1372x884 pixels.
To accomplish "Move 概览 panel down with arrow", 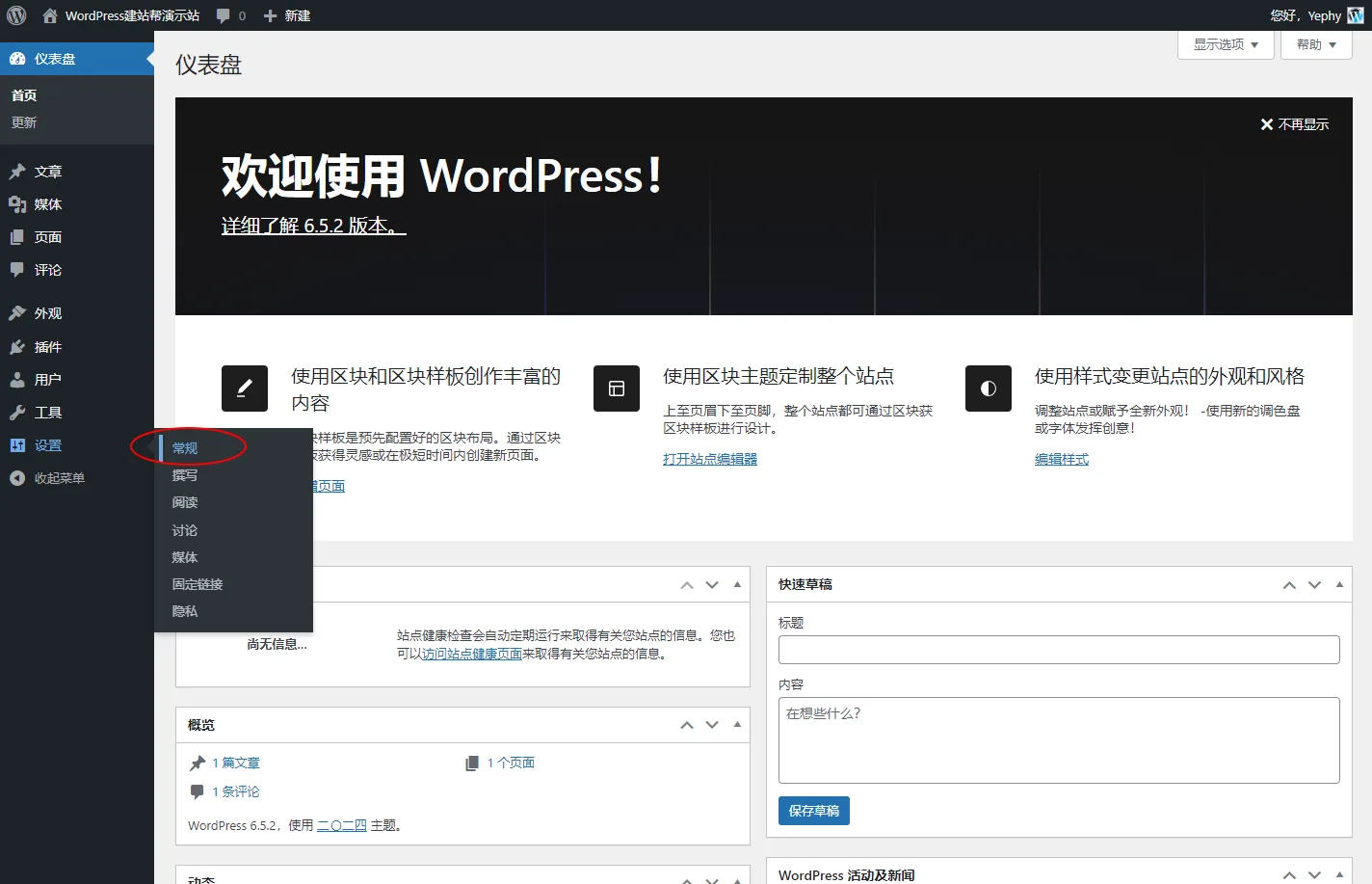I will [712, 725].
